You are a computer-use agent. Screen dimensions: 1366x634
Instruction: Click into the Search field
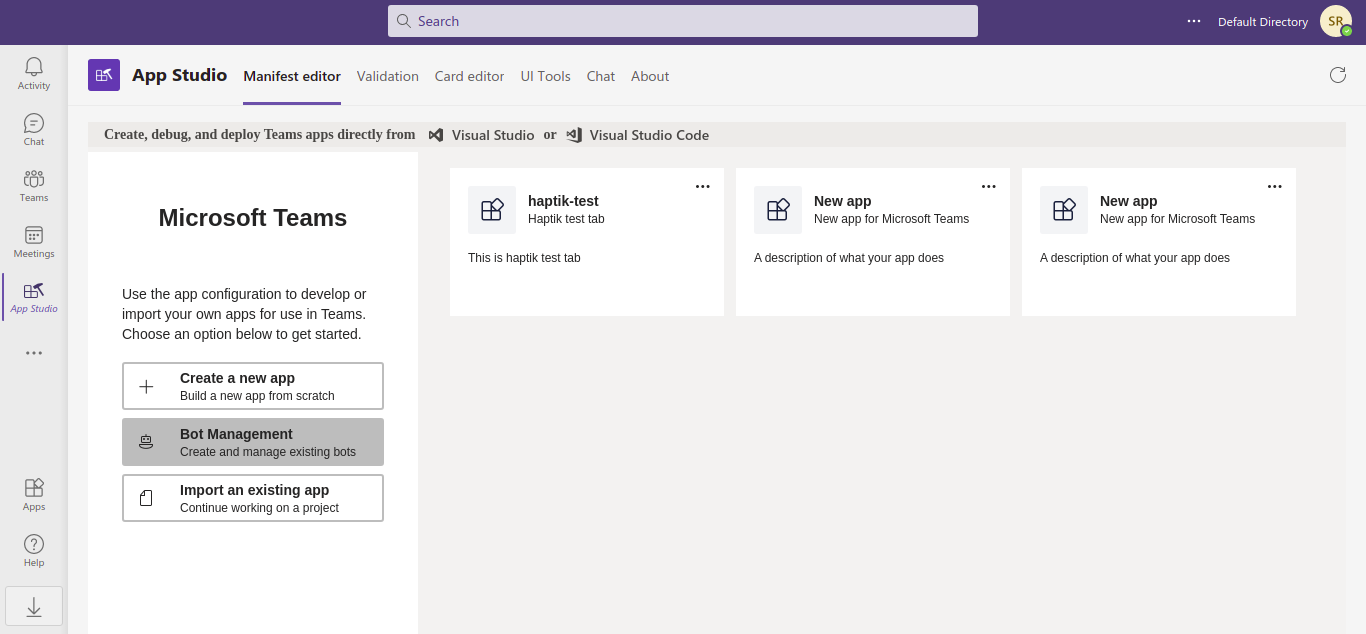683,21
